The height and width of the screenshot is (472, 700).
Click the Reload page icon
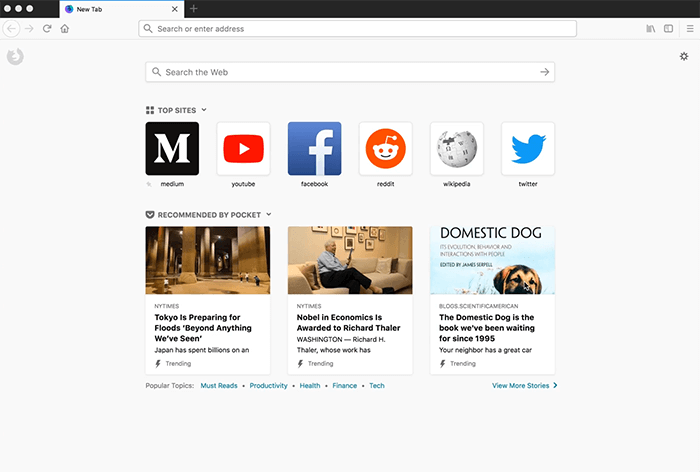click(47, 29)
